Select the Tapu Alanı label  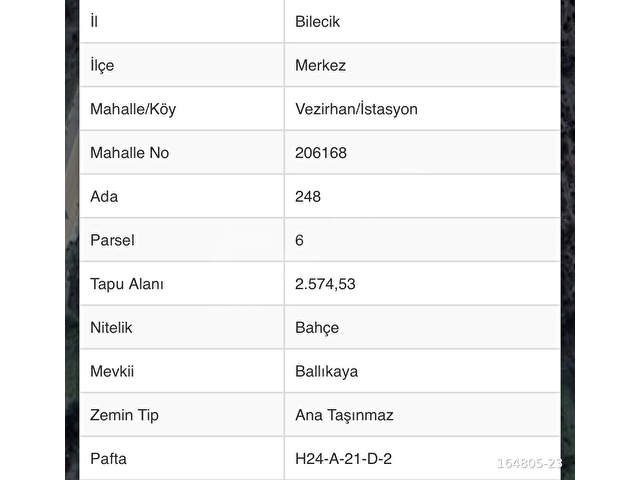click(127, 284)
